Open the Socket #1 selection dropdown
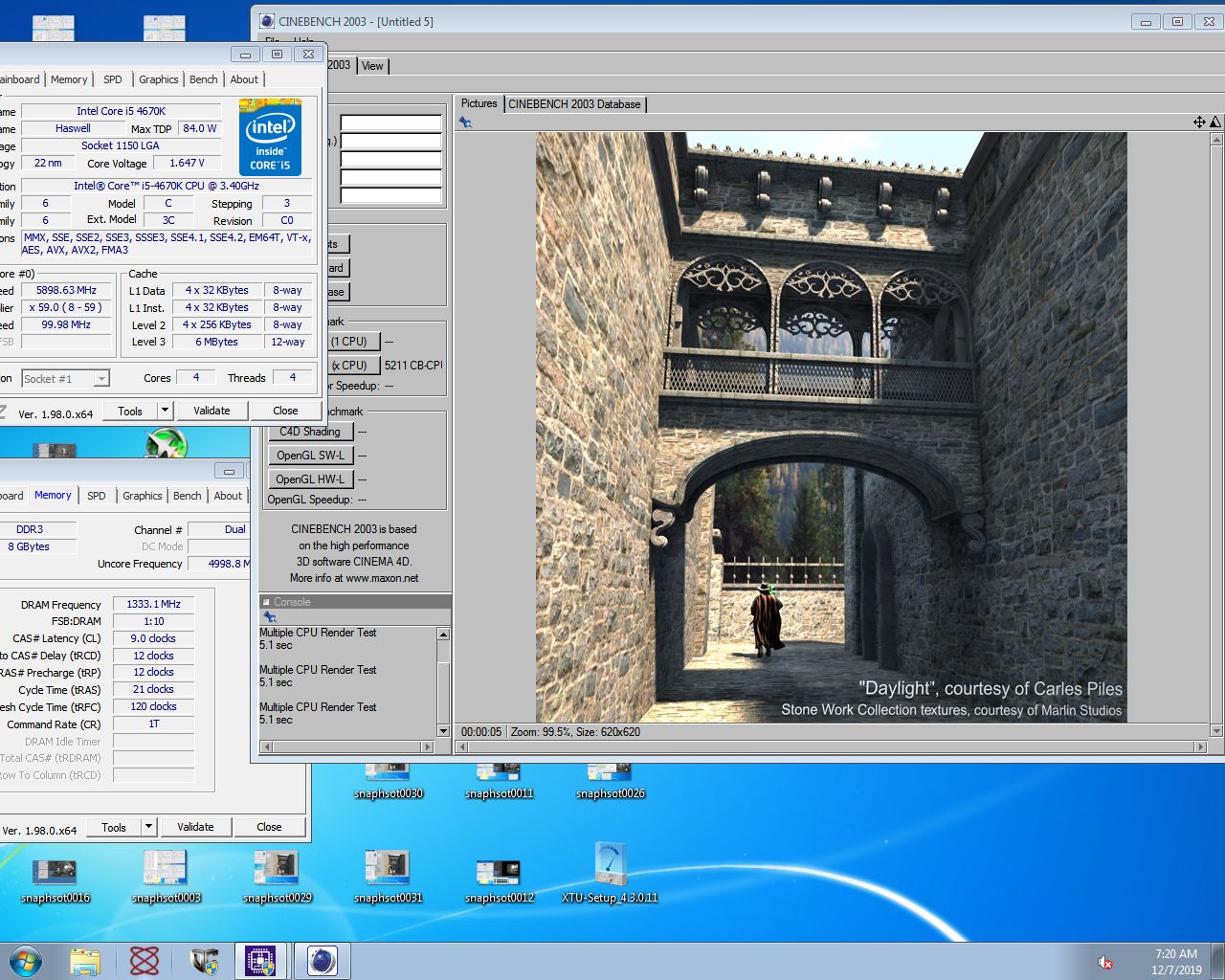Image resolution: width=1225 pixels, height=980 pixels. click(x=66, y=379)
